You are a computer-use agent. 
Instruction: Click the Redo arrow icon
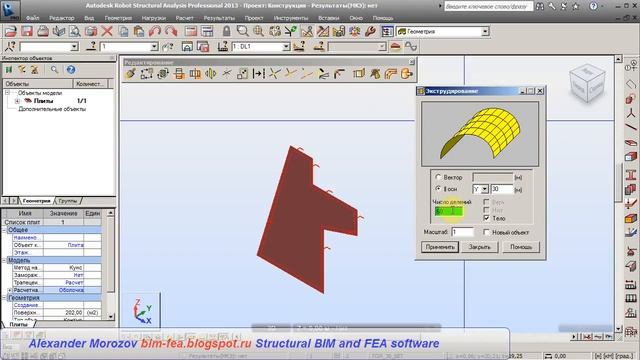(171, 31)
